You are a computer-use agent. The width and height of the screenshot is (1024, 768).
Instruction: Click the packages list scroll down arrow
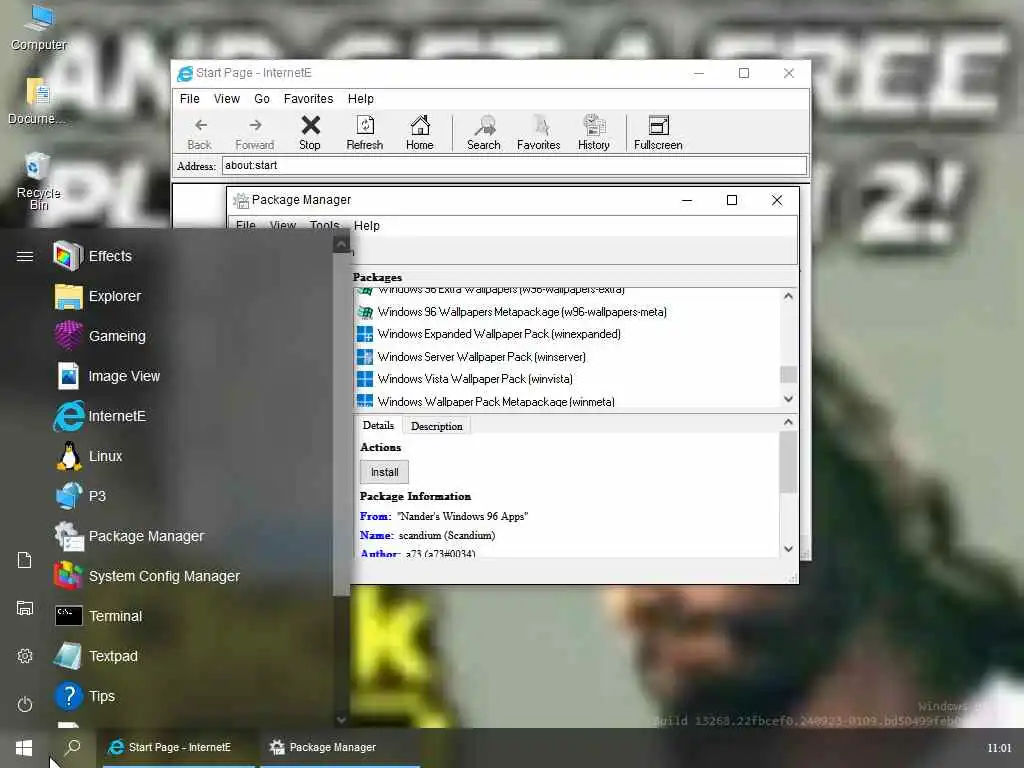coord(788,399)
